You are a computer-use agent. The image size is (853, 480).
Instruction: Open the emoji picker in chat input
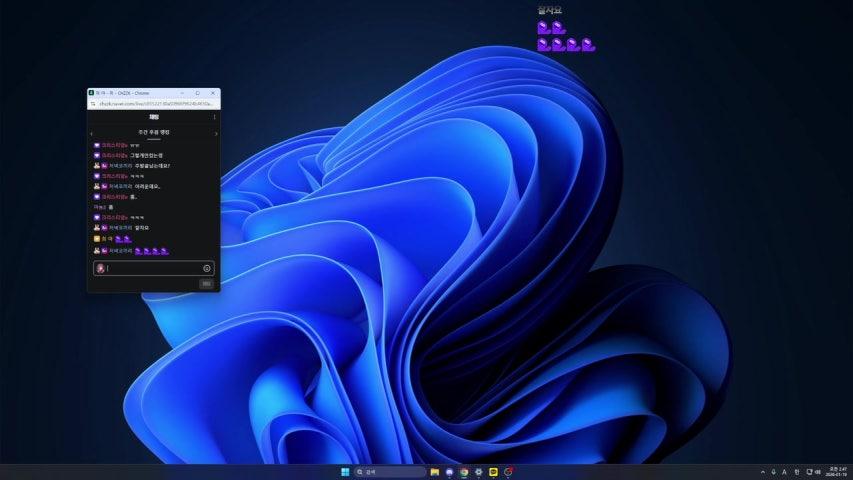207,268
